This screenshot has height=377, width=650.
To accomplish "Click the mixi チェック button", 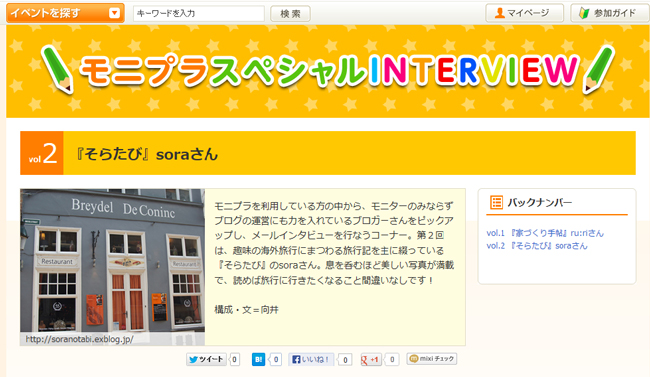I will (x=432, y=359).
